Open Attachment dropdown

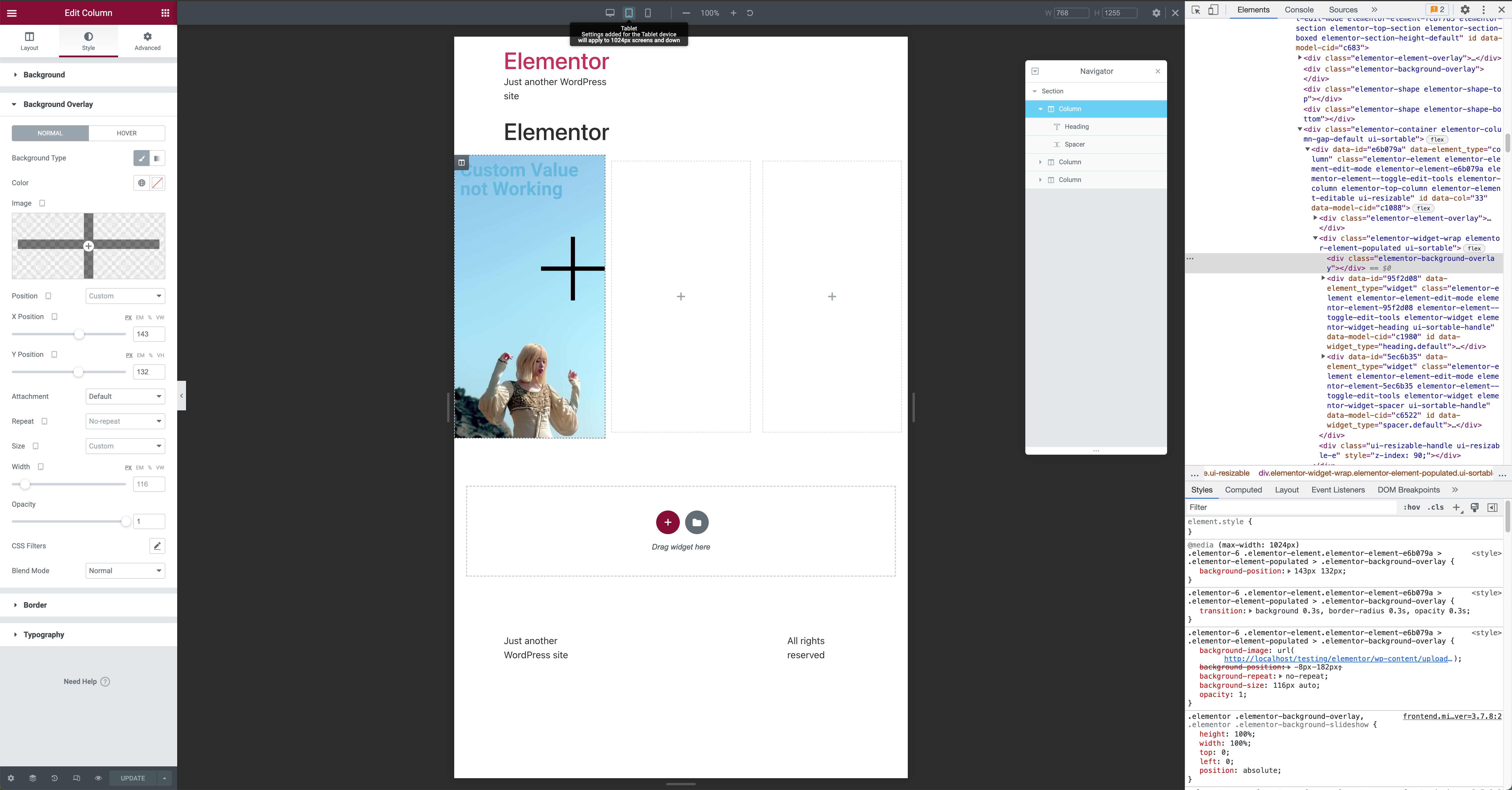[x=125, y=396]
